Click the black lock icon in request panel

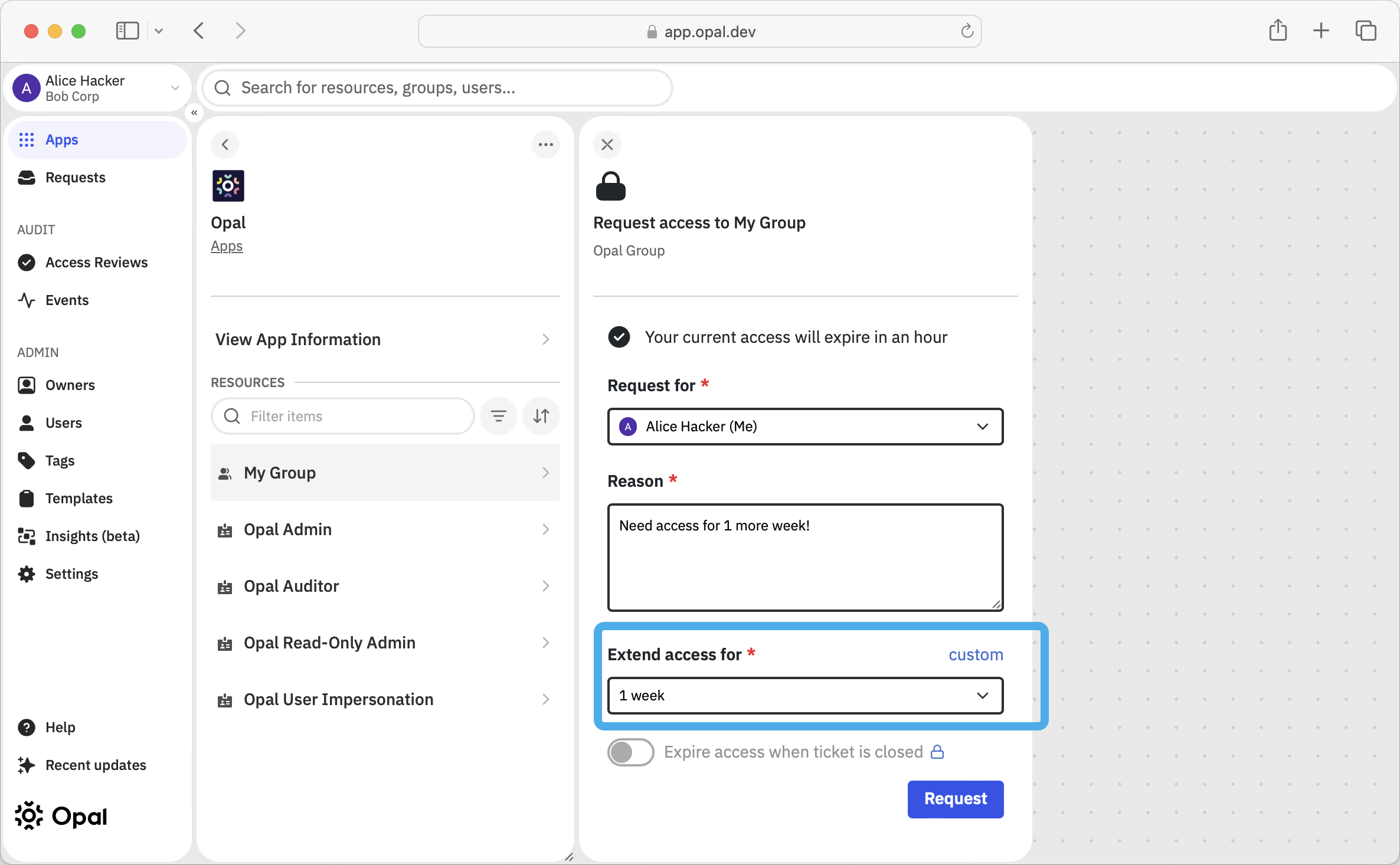coord(610,186)
